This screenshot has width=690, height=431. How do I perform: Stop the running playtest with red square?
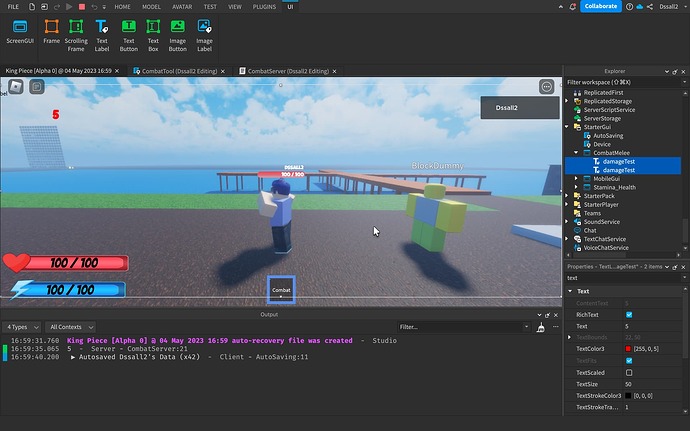pyautogui.click(x=82, y=7)
